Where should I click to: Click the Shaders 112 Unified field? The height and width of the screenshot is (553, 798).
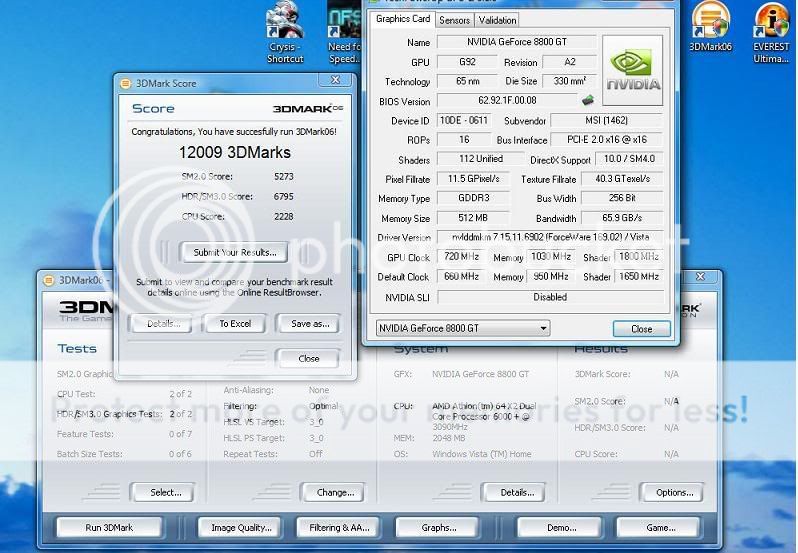coord(480,159)
